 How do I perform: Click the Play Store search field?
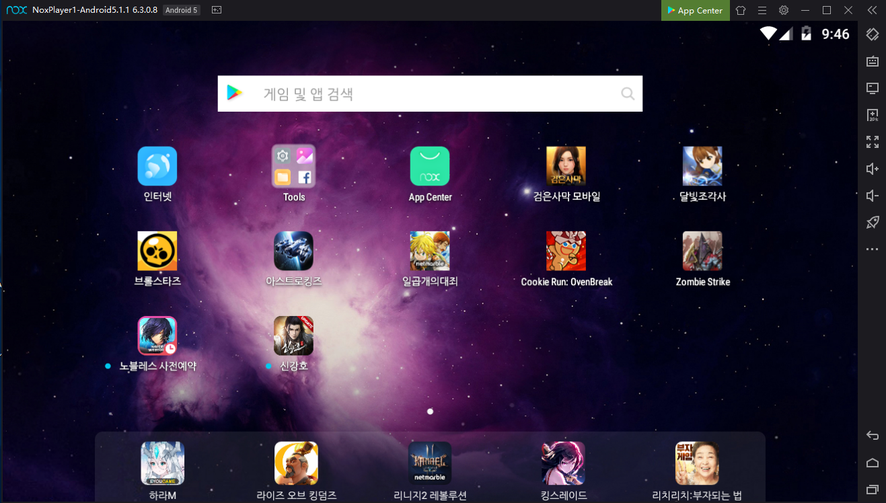(x=430, y=94)
